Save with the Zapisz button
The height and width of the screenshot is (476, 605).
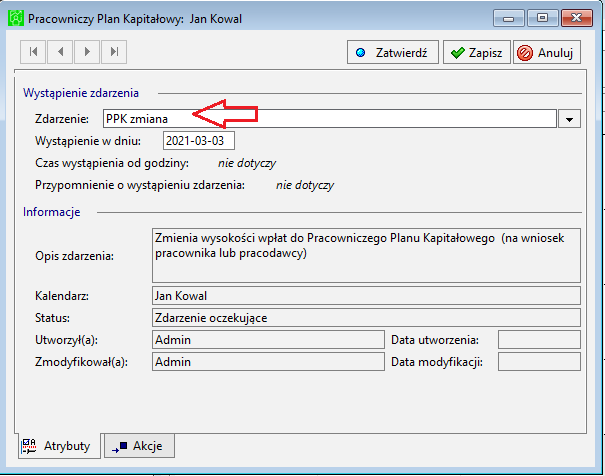click(477, 52)
